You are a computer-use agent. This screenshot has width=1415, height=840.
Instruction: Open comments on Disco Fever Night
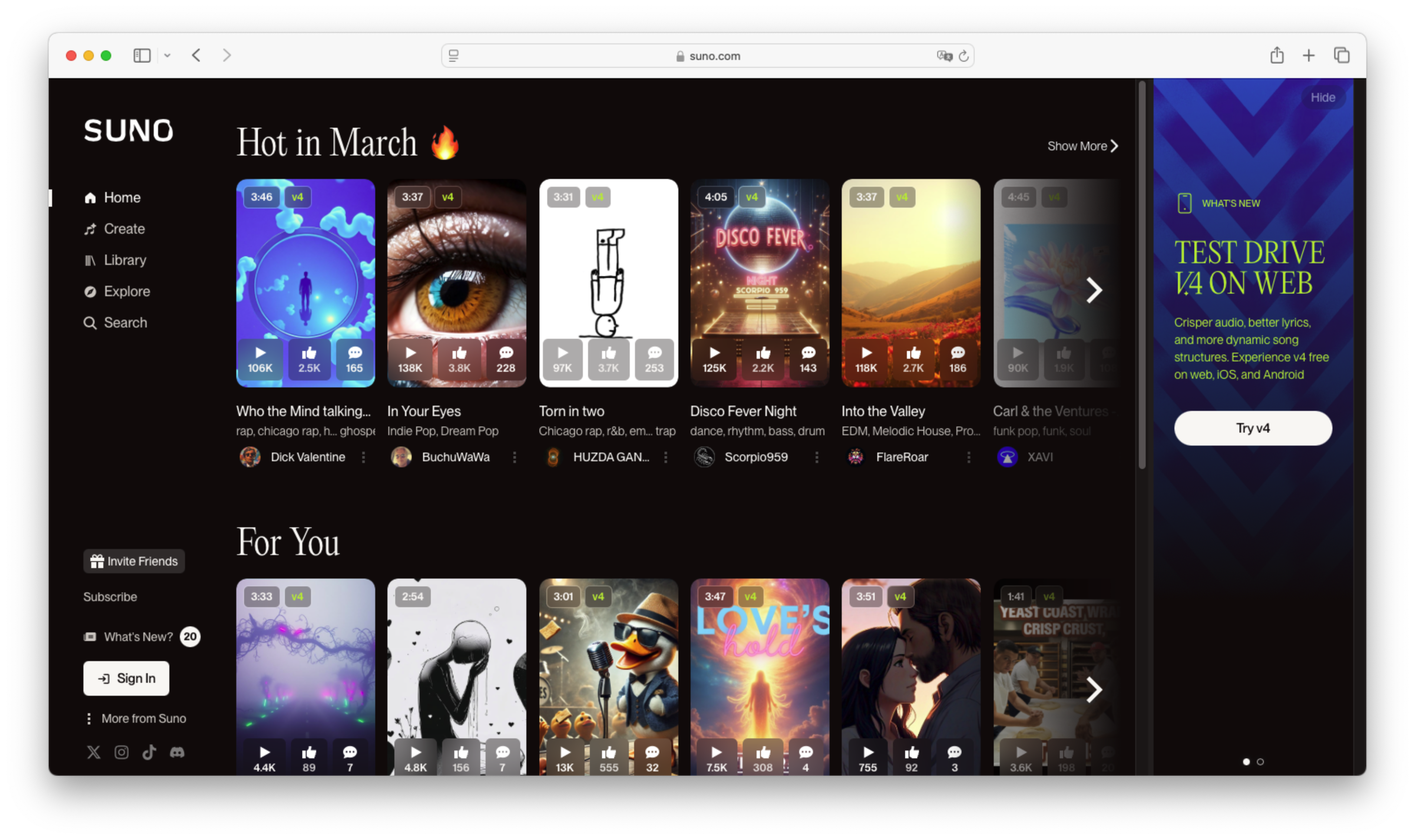coord(808,360)
